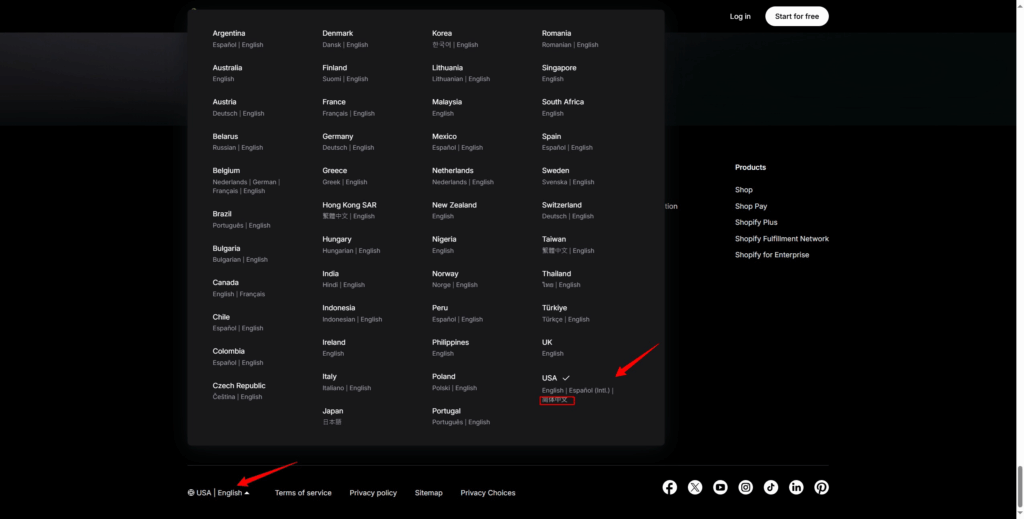Click the TikTok social icon
The width and height of the screenshot is (1024, 519).
[771, 487]
